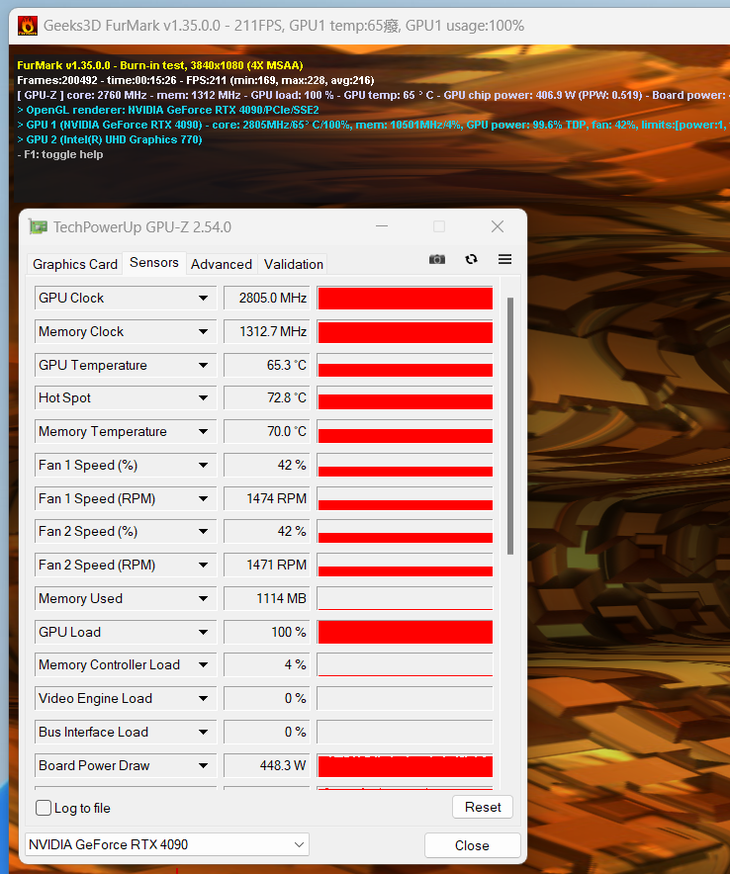Click the Close button
Viewport: 730px width, 874px height.
tap(472, 845)
